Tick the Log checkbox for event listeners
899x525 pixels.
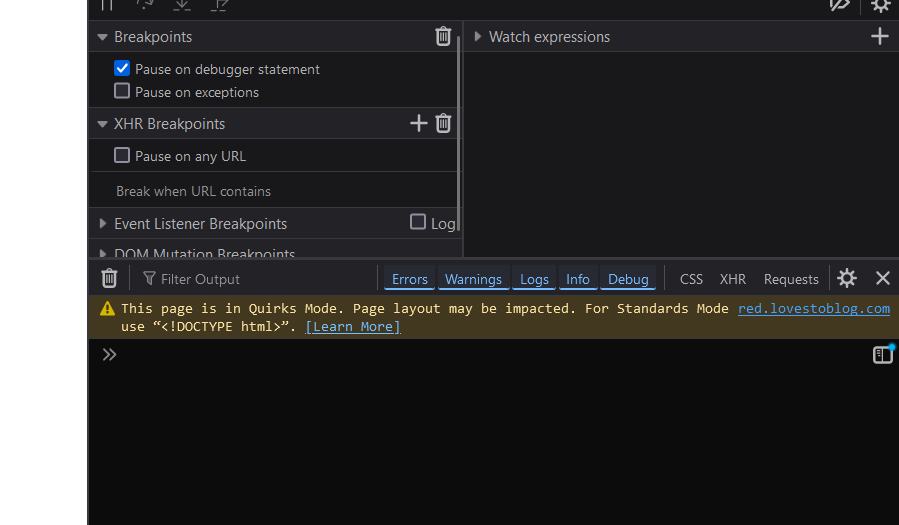(x=418, y=222)
